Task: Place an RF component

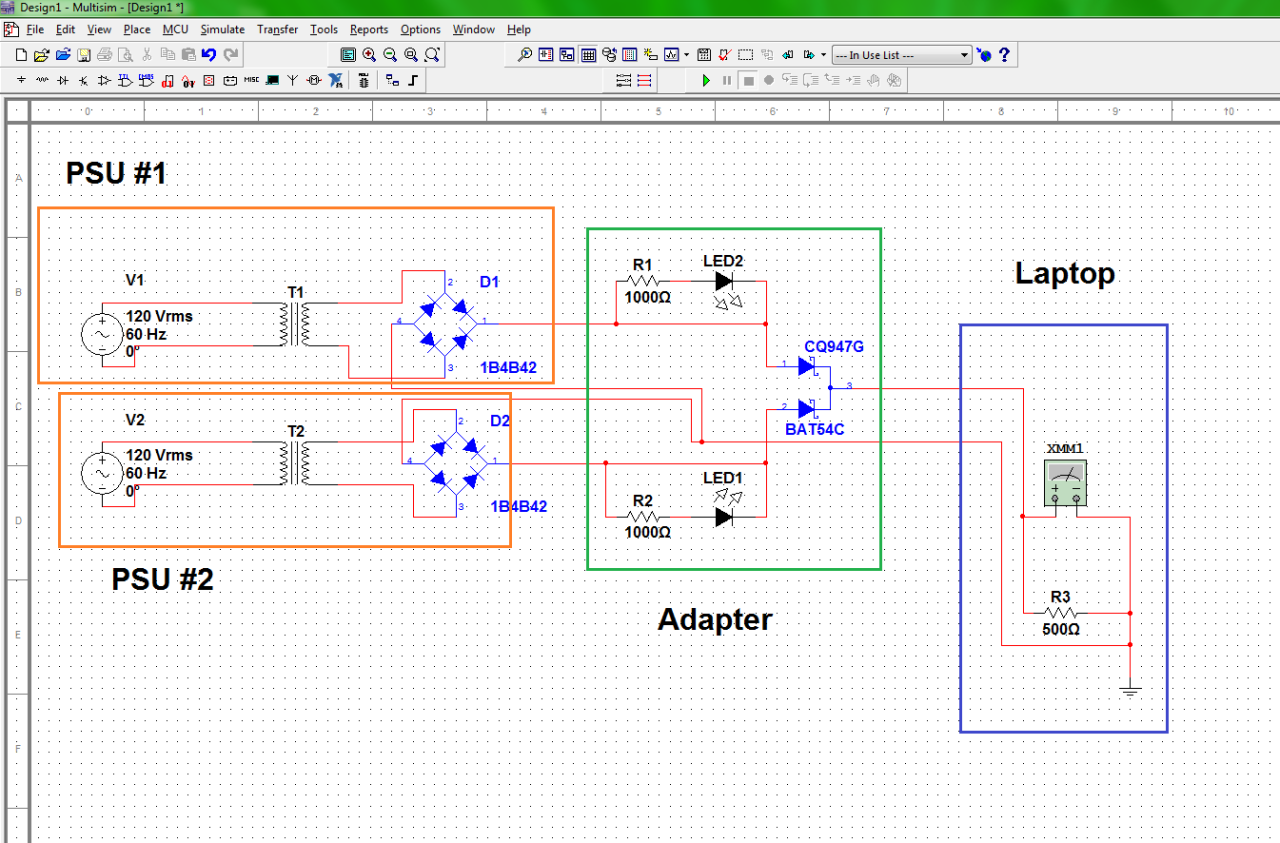Action: pos(292,80)
